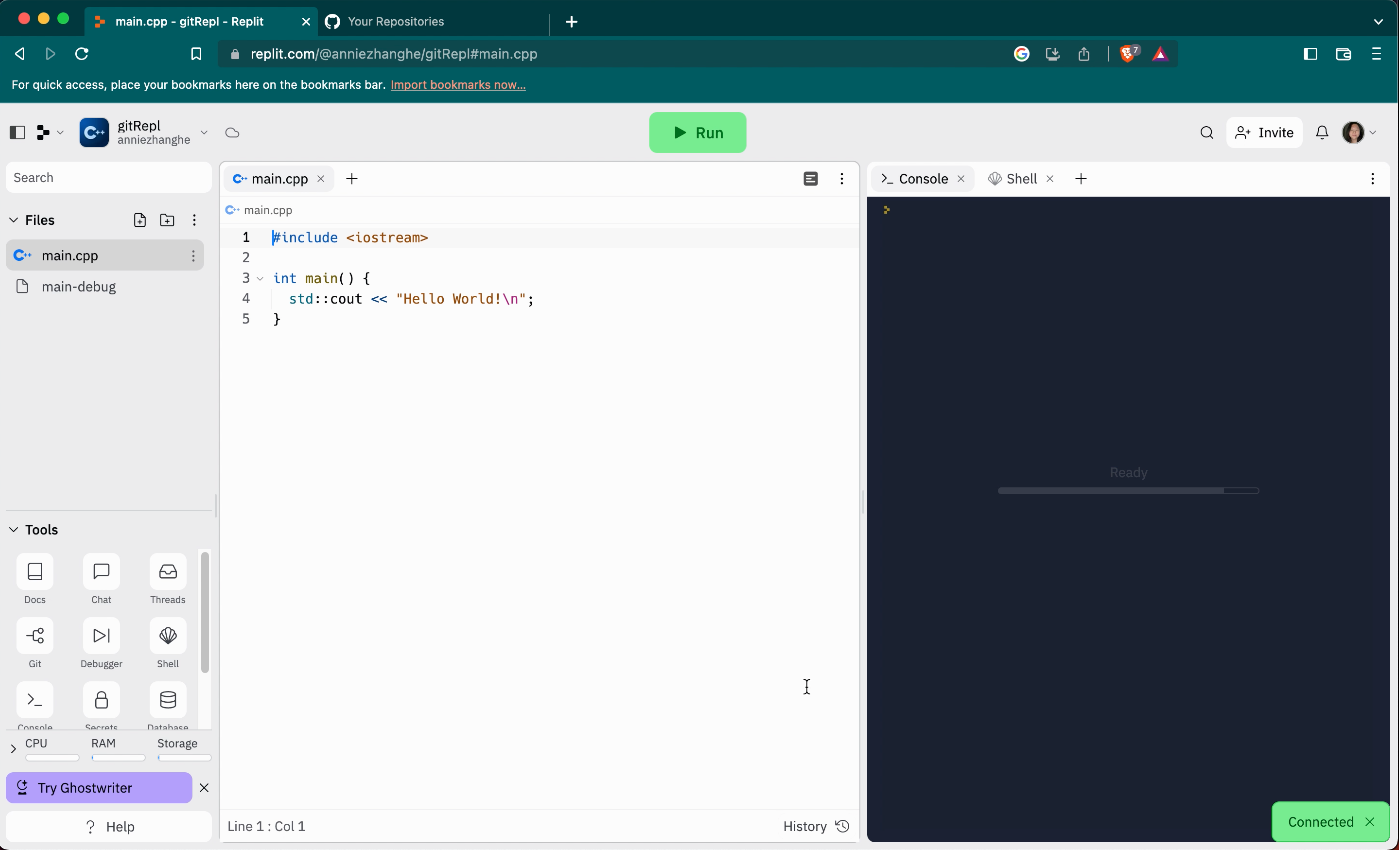Toggle the left sidebar layout icon
This screenshot has height=850, width=1399.
(x=17, y=131)
